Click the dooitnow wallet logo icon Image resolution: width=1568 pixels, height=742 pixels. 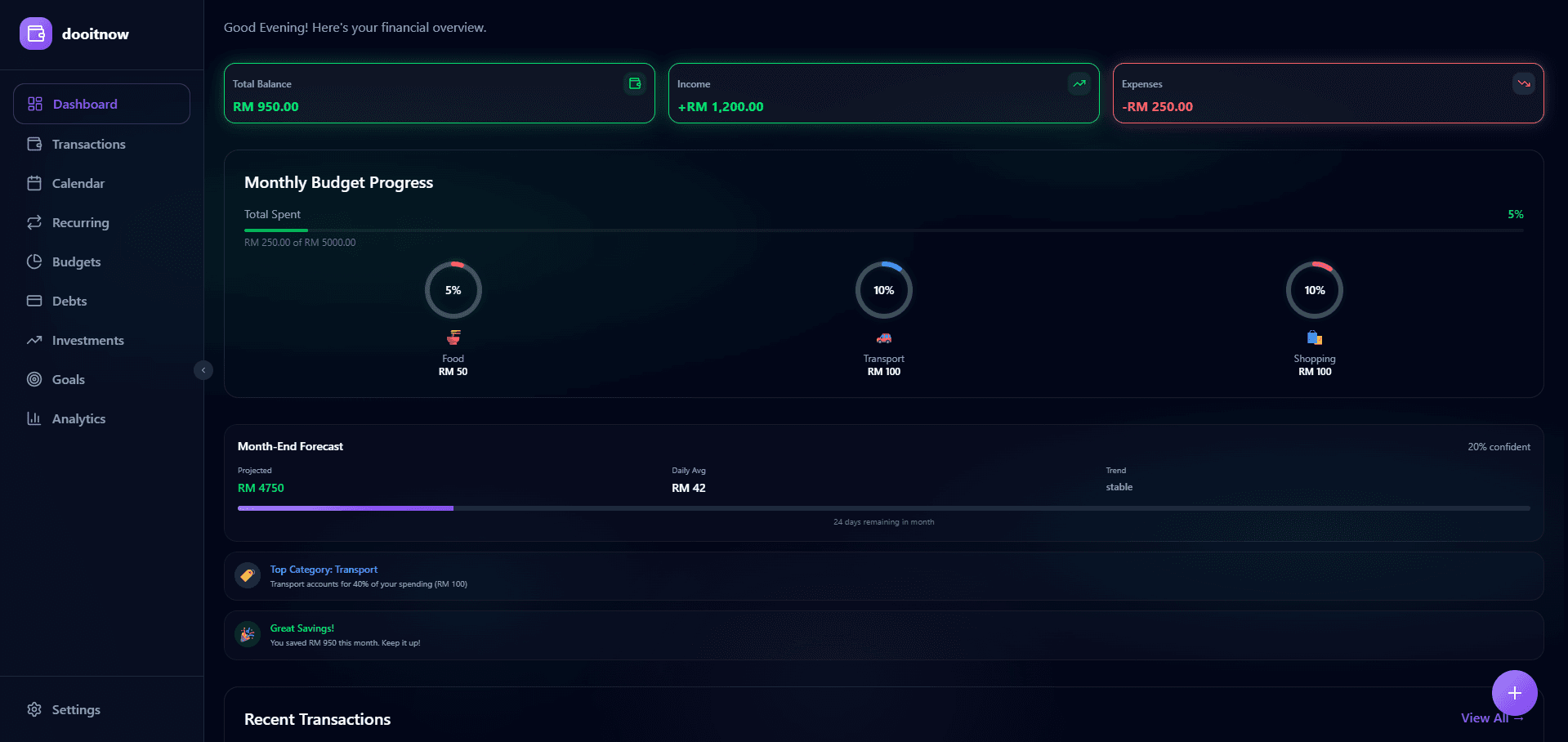(x=36, y=34)
